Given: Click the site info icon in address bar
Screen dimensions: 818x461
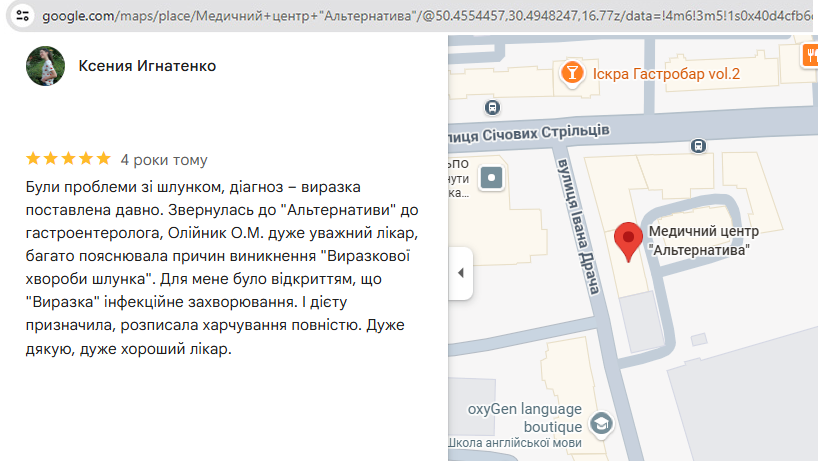Looking at the screenshot, I should (24, 17).
